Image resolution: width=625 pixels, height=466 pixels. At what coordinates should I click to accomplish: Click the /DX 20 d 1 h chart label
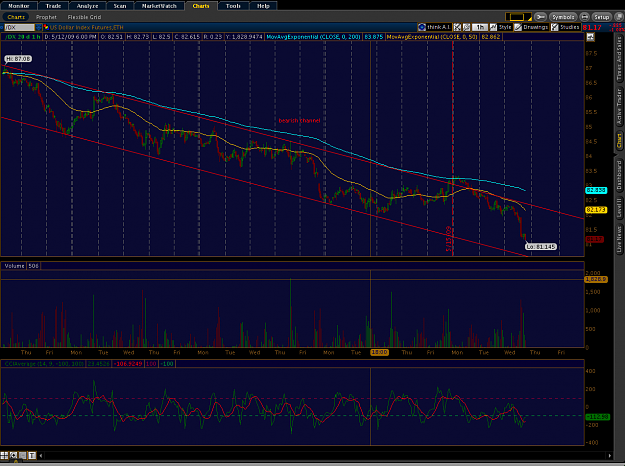[22, 37]
